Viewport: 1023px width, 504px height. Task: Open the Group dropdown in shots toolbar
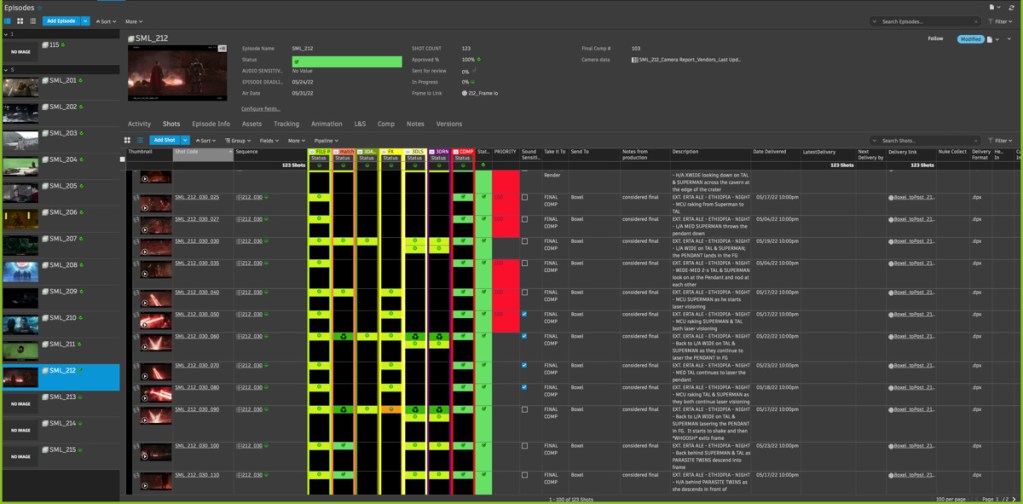[237, 141]
